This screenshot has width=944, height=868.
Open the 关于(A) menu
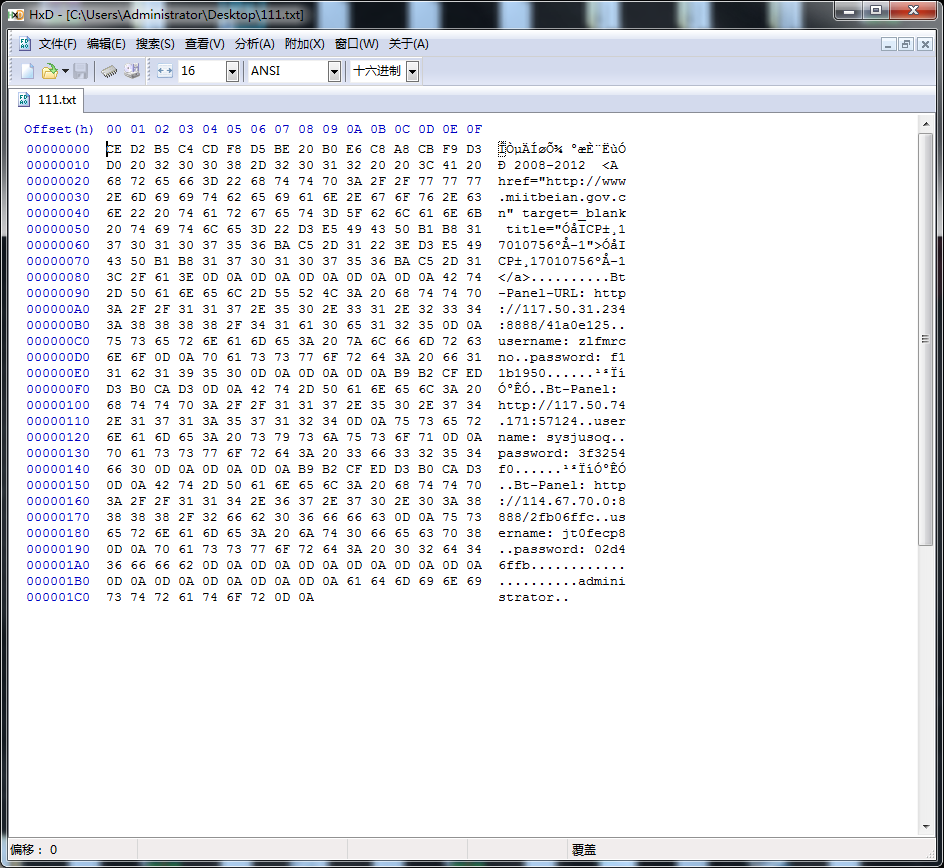tap(408, 44)
